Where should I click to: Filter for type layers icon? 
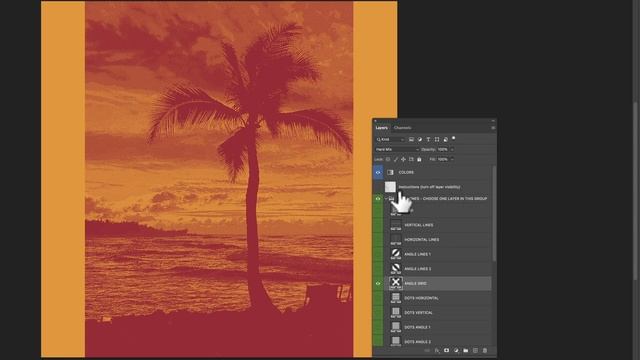[428, 140]
